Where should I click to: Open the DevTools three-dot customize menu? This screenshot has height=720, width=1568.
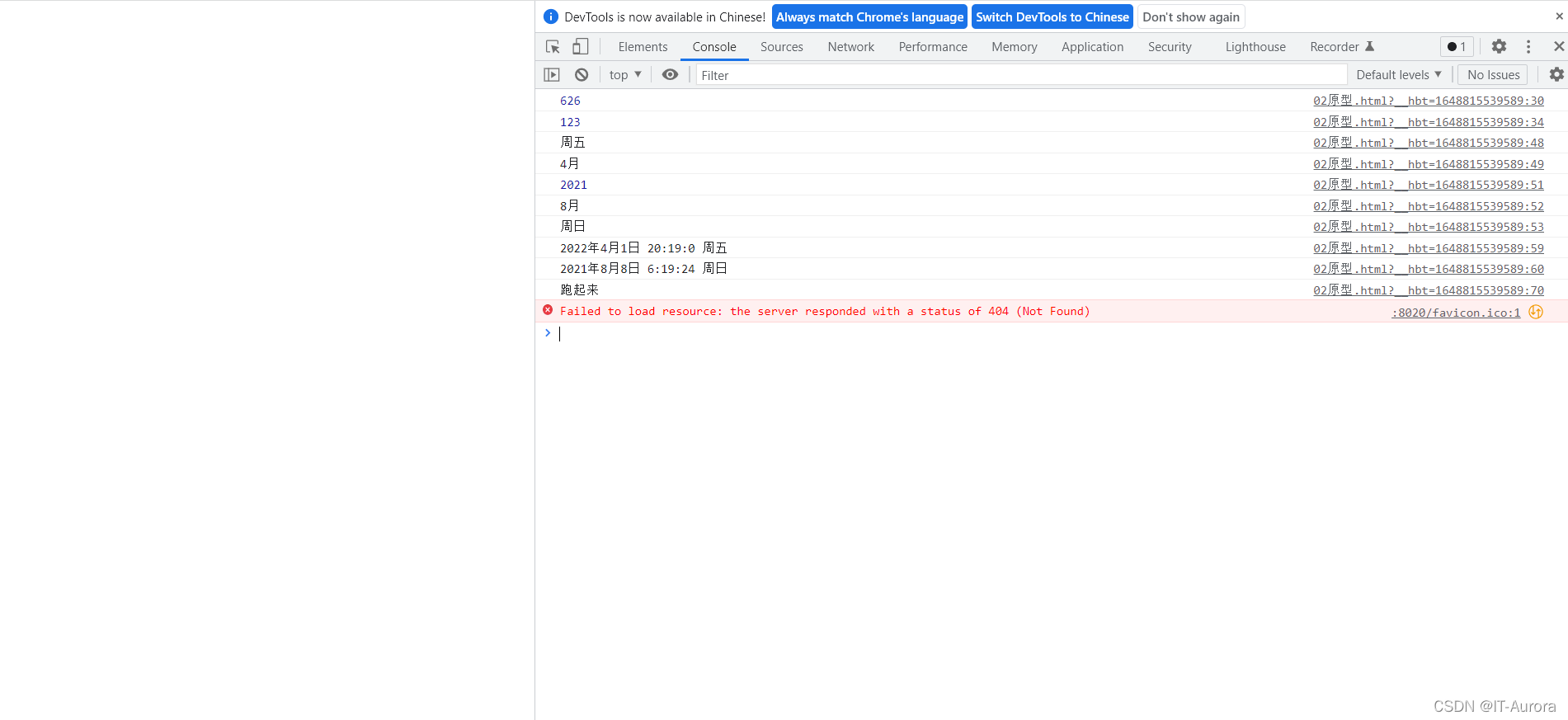(x=1528, y=47)
